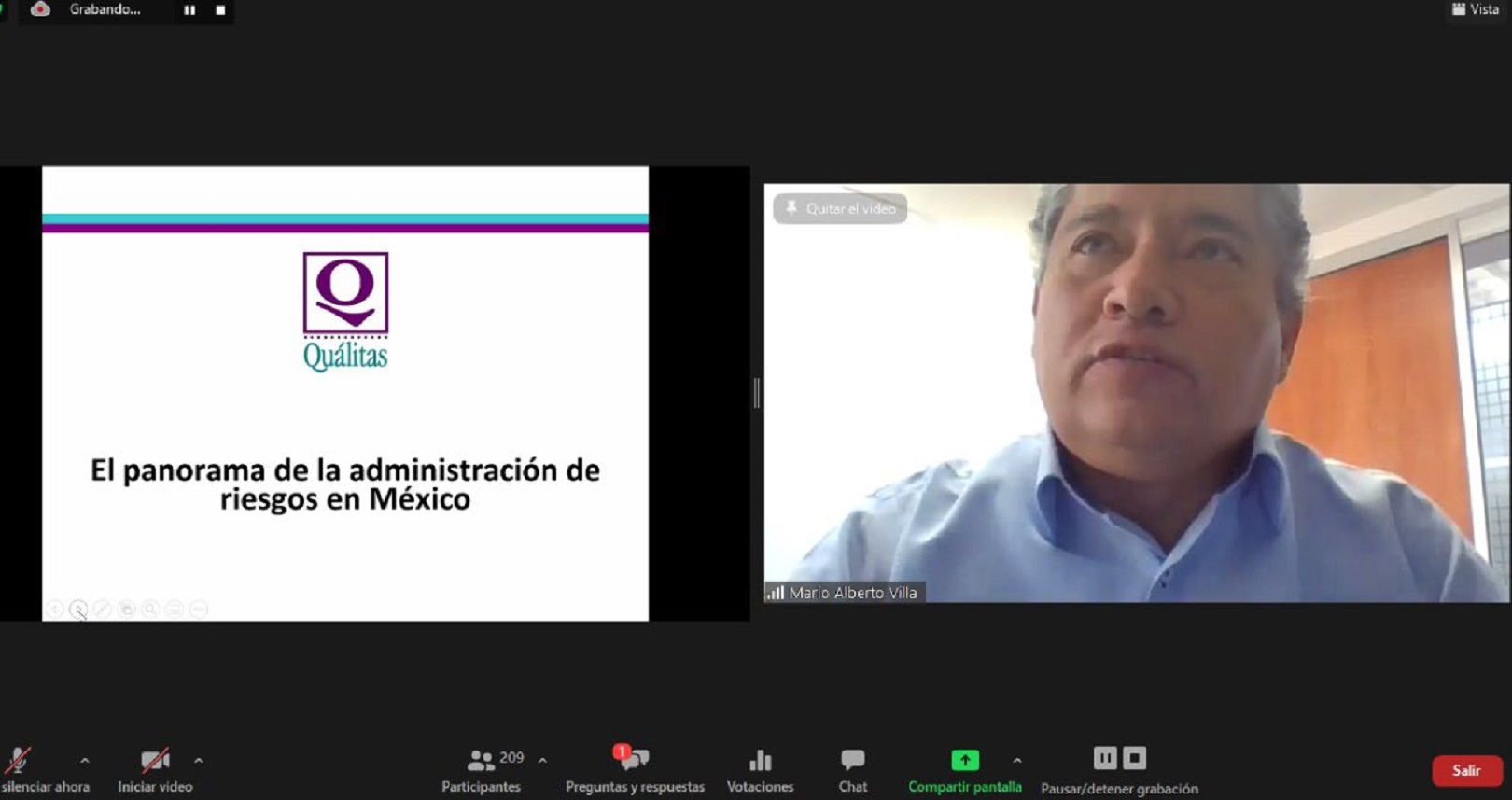
Task: Pause recording from the bottom toolbar
Action: coord(1104,758)
